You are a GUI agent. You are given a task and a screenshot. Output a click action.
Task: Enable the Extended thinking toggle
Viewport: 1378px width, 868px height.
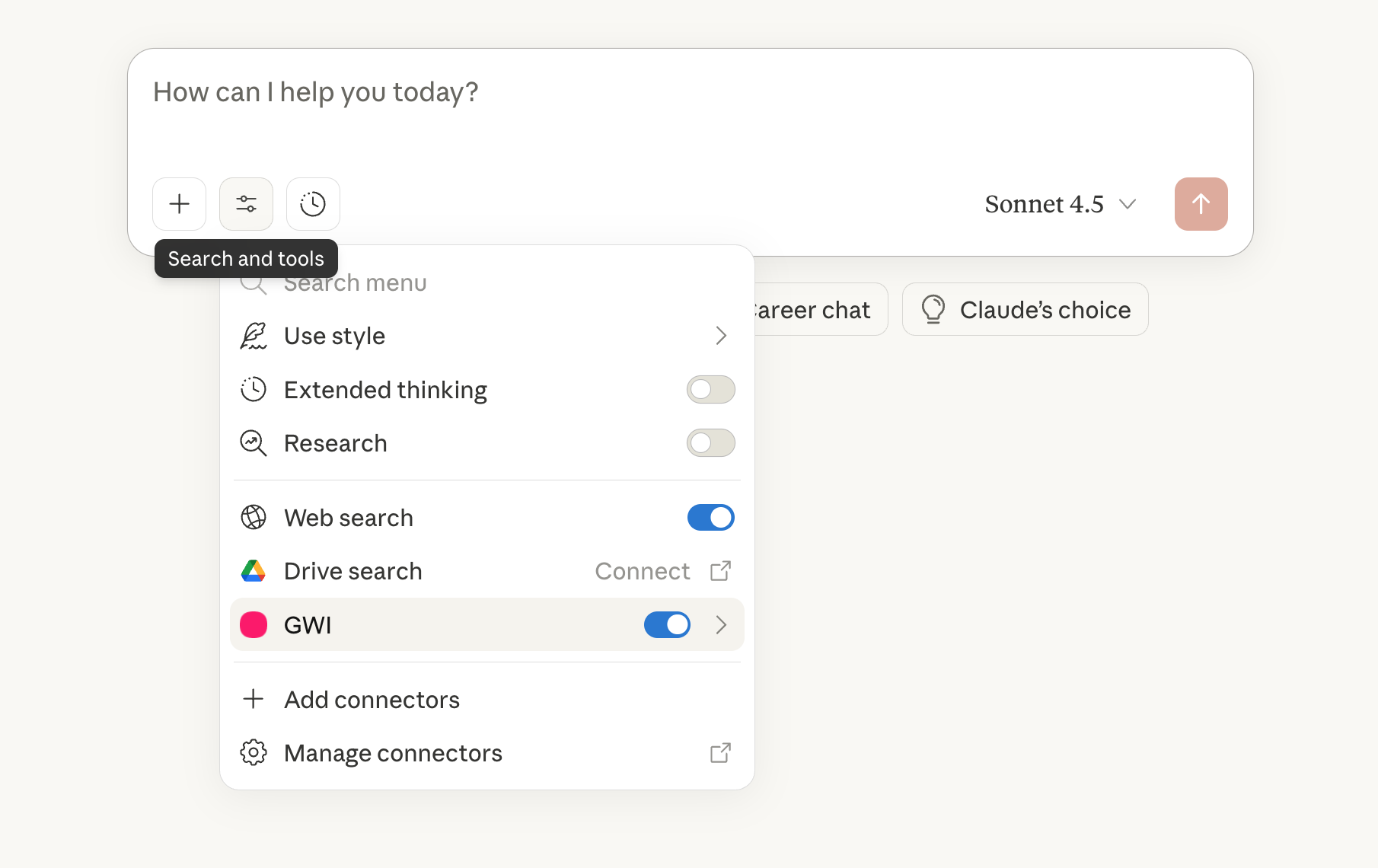[710, 390]
